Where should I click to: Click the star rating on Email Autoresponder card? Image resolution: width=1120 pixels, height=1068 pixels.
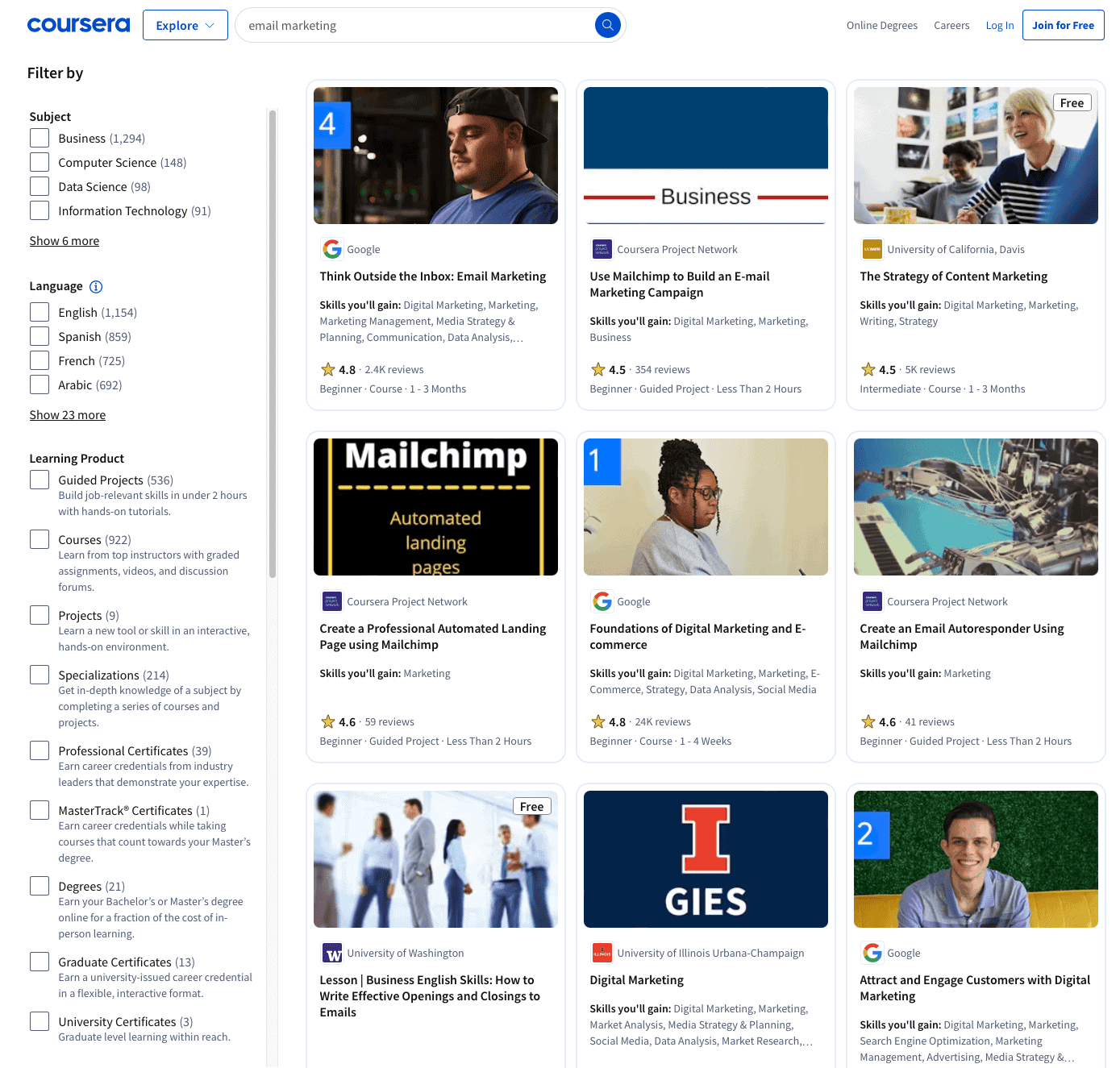coord(868,722)
